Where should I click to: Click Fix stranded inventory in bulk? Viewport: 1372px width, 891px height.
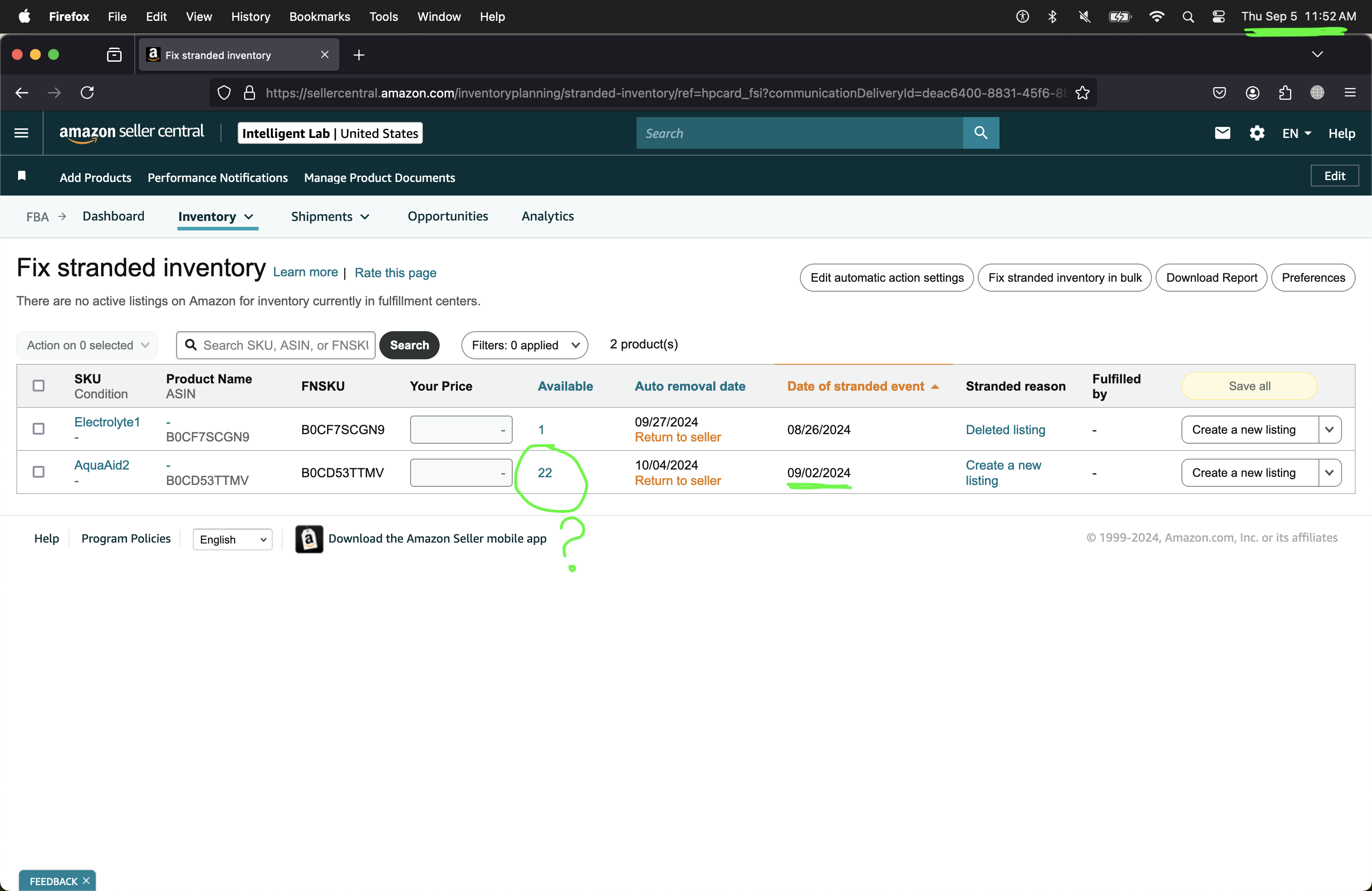pos(1065,278)
